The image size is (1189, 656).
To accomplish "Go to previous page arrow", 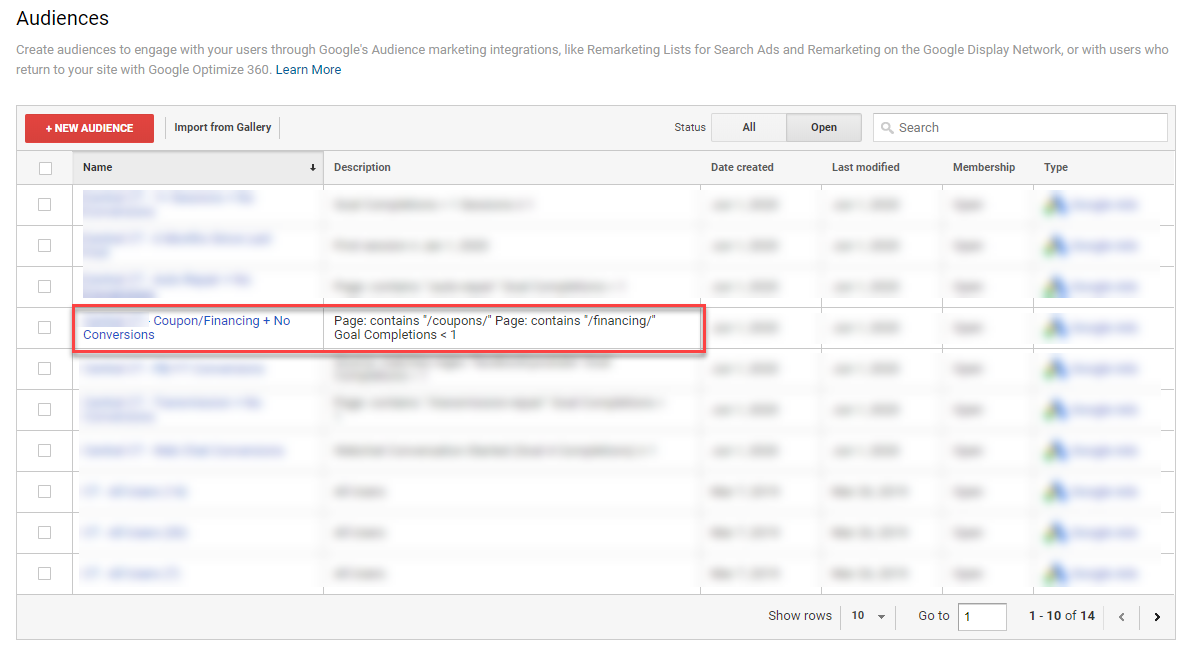I will pyautogui.click(x=1122, y=617).
